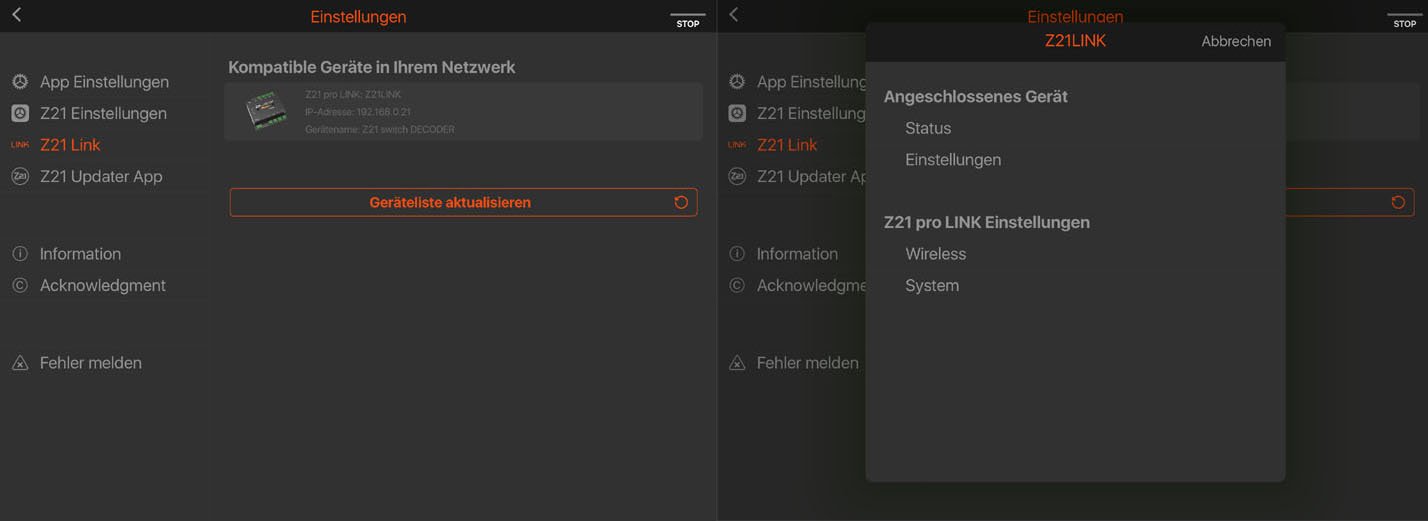
Task: Click the info circle icon on left screen
Action: coord(20,254)
